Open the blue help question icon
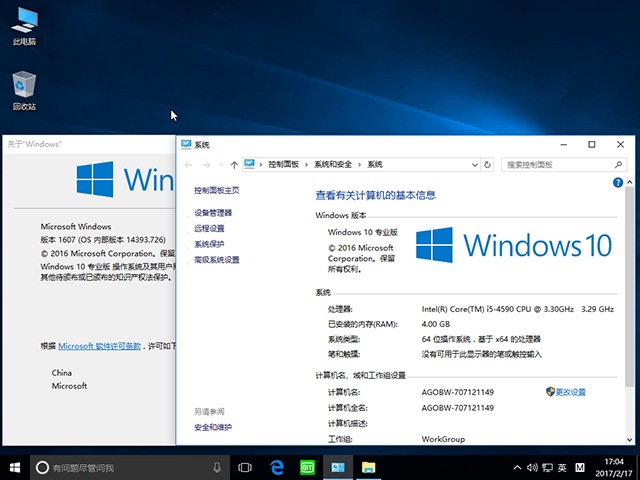This screenshot has height=480, width=640. click(618, 182)
